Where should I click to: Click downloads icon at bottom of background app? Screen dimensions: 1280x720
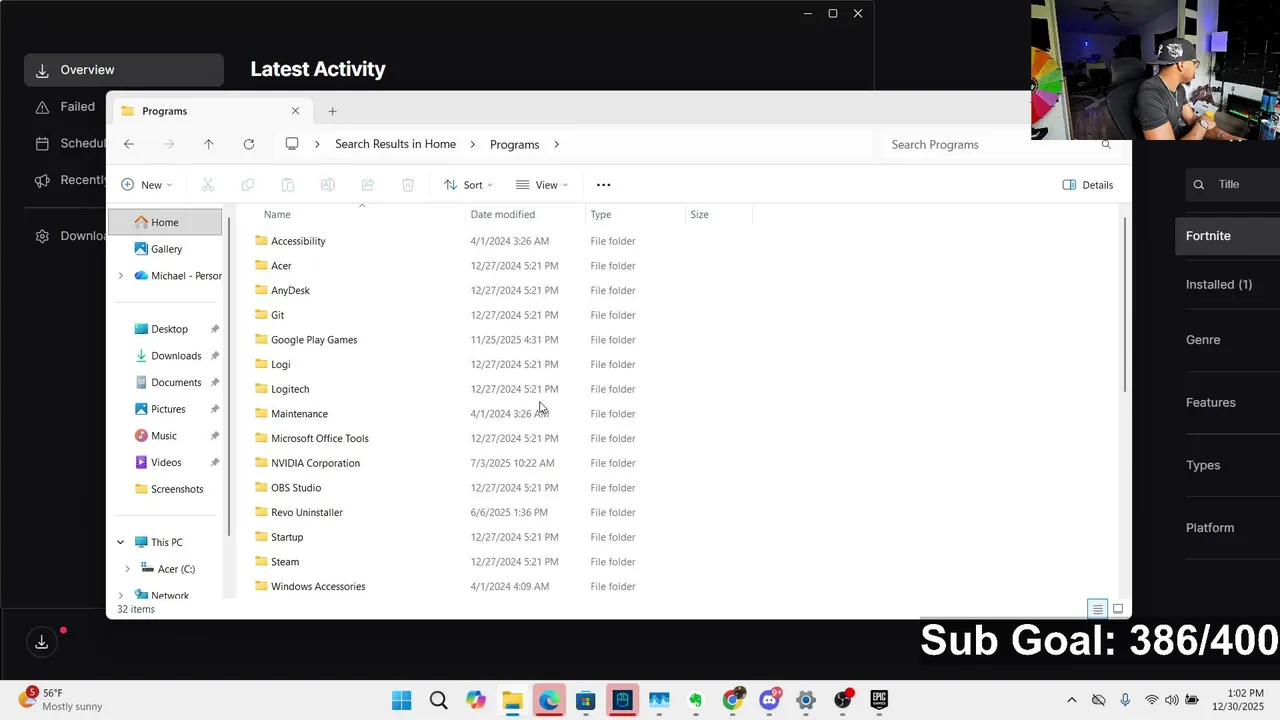(x=42, y=642)
